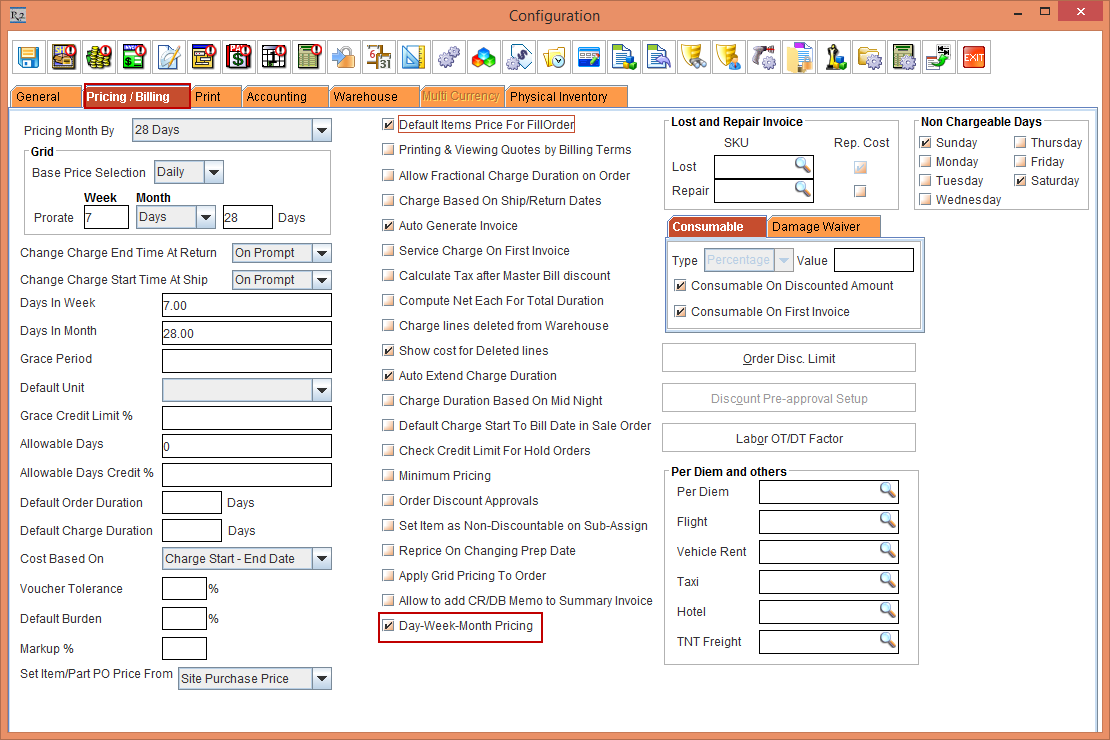1110x740 pixels.
Task: Click the padlock icon in toolbar
Action: tap(343, 57)
